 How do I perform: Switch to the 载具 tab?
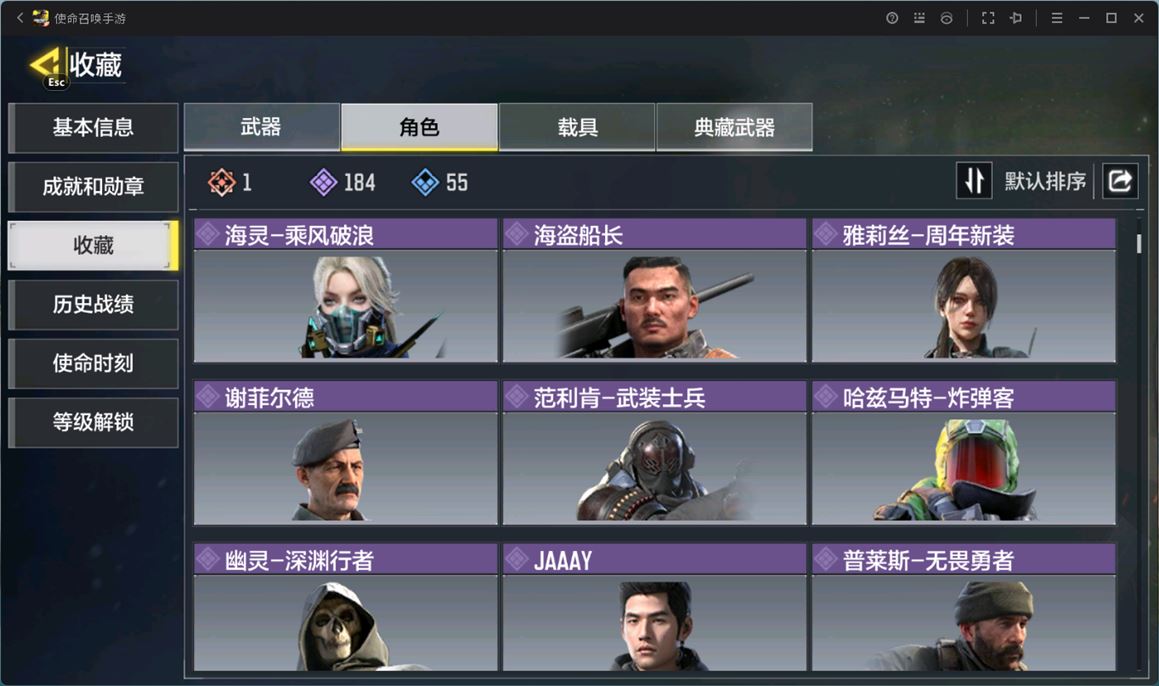(577, 127)
